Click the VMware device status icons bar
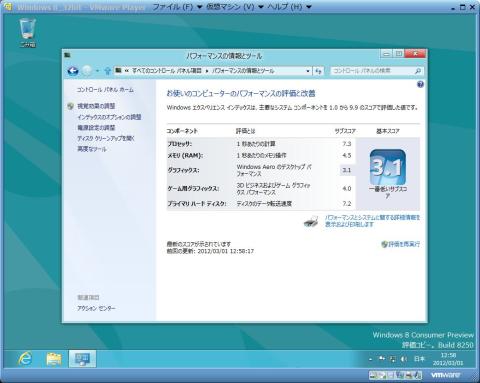 click(395, 375)
